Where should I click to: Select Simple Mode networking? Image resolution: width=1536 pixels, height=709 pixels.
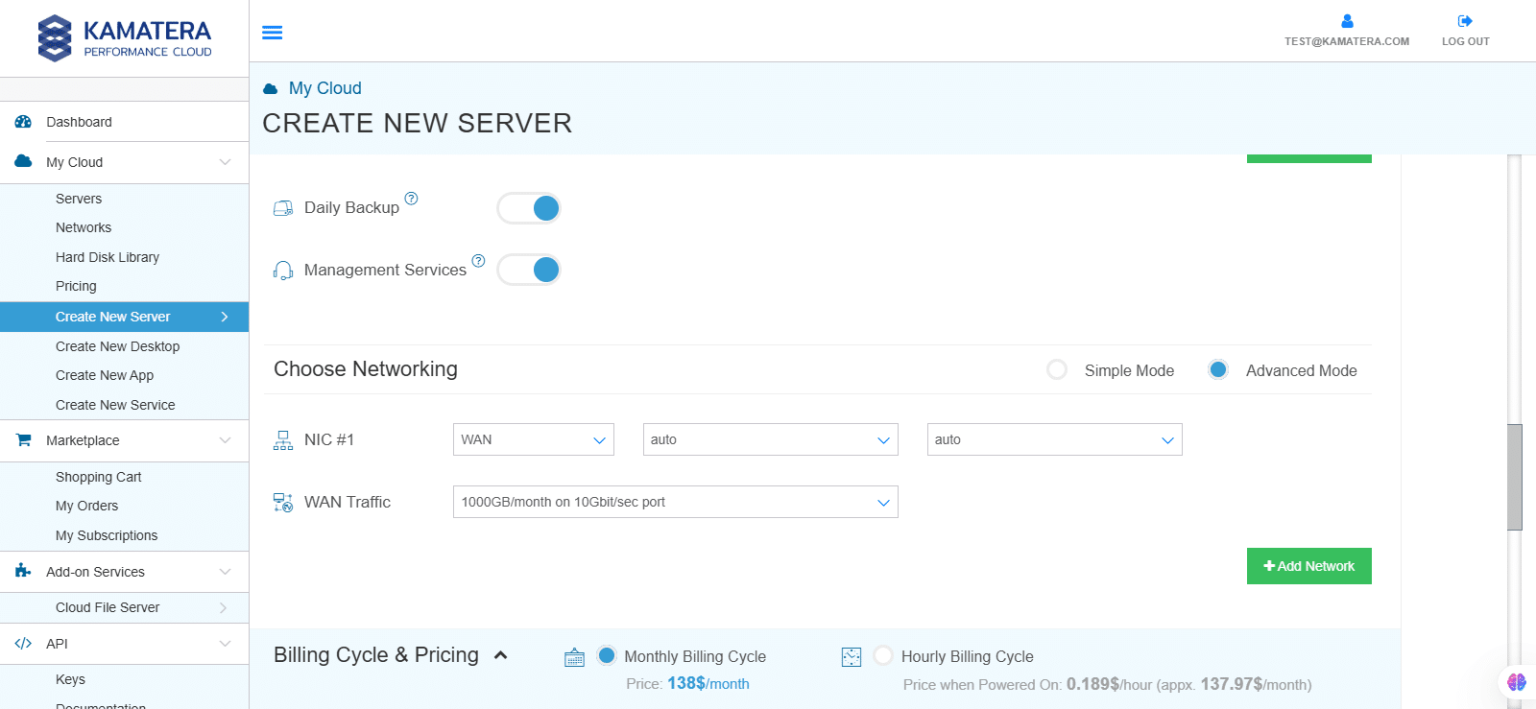click(1057, 369)
